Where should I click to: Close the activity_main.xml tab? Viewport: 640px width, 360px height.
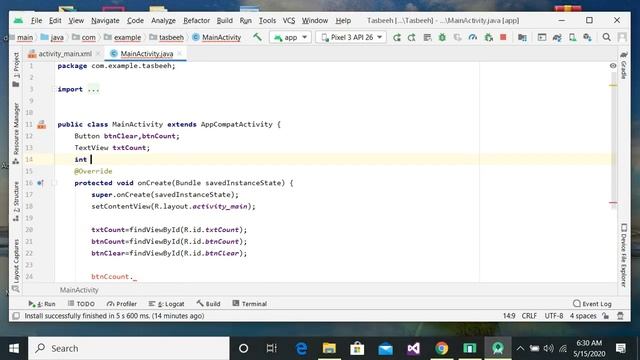coord(98,53)
